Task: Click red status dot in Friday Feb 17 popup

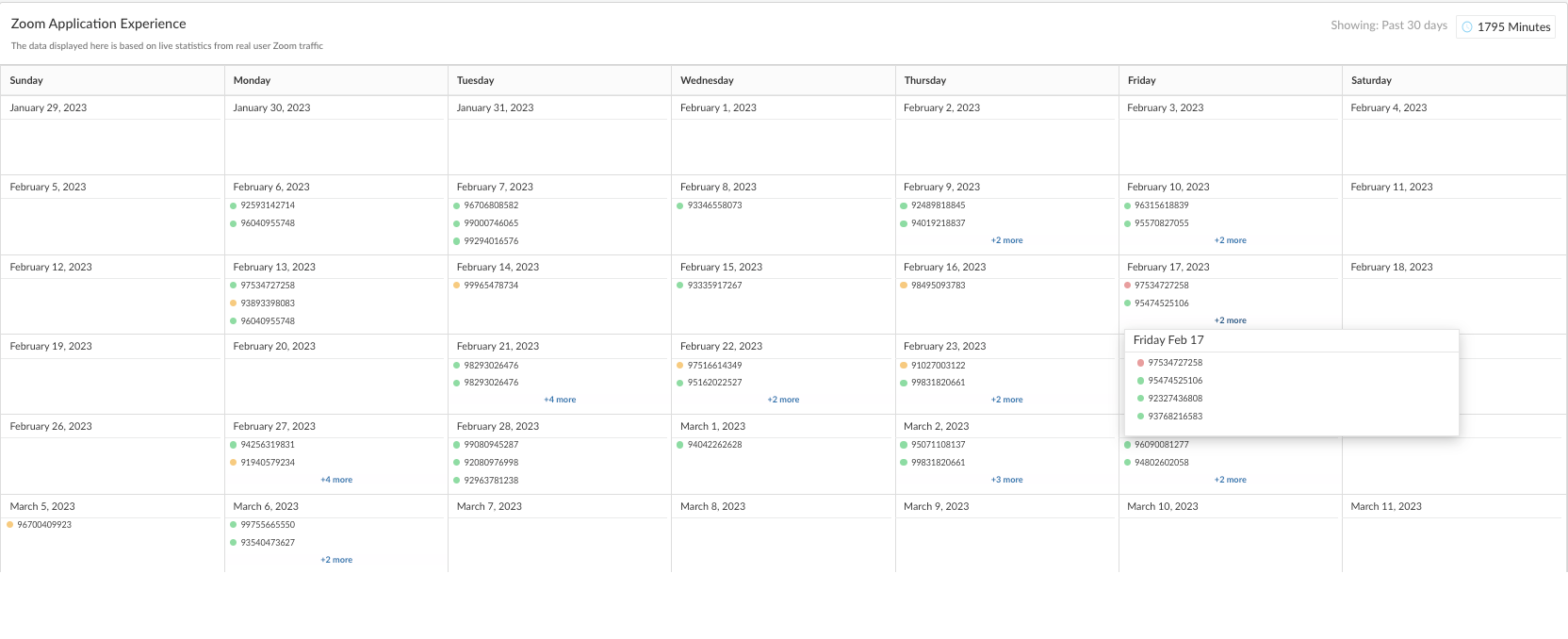Action: point(1140,363)
